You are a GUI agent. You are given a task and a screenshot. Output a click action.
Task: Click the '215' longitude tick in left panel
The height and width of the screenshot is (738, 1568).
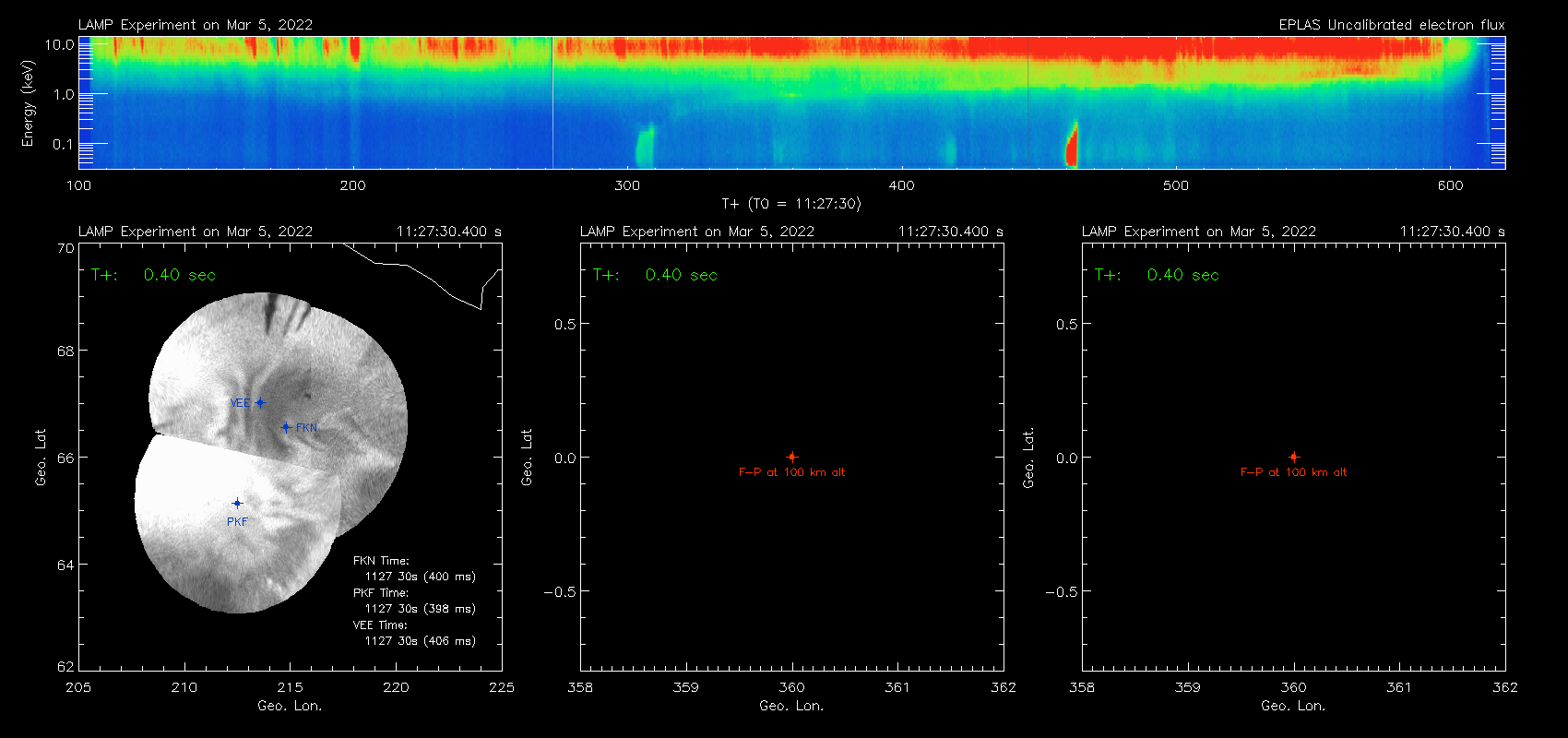pyautogui.click(x=290, y=687)
